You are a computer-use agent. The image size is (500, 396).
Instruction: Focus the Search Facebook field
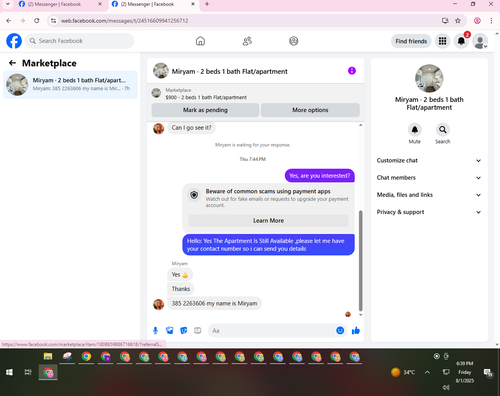click(x=80, y=41)
